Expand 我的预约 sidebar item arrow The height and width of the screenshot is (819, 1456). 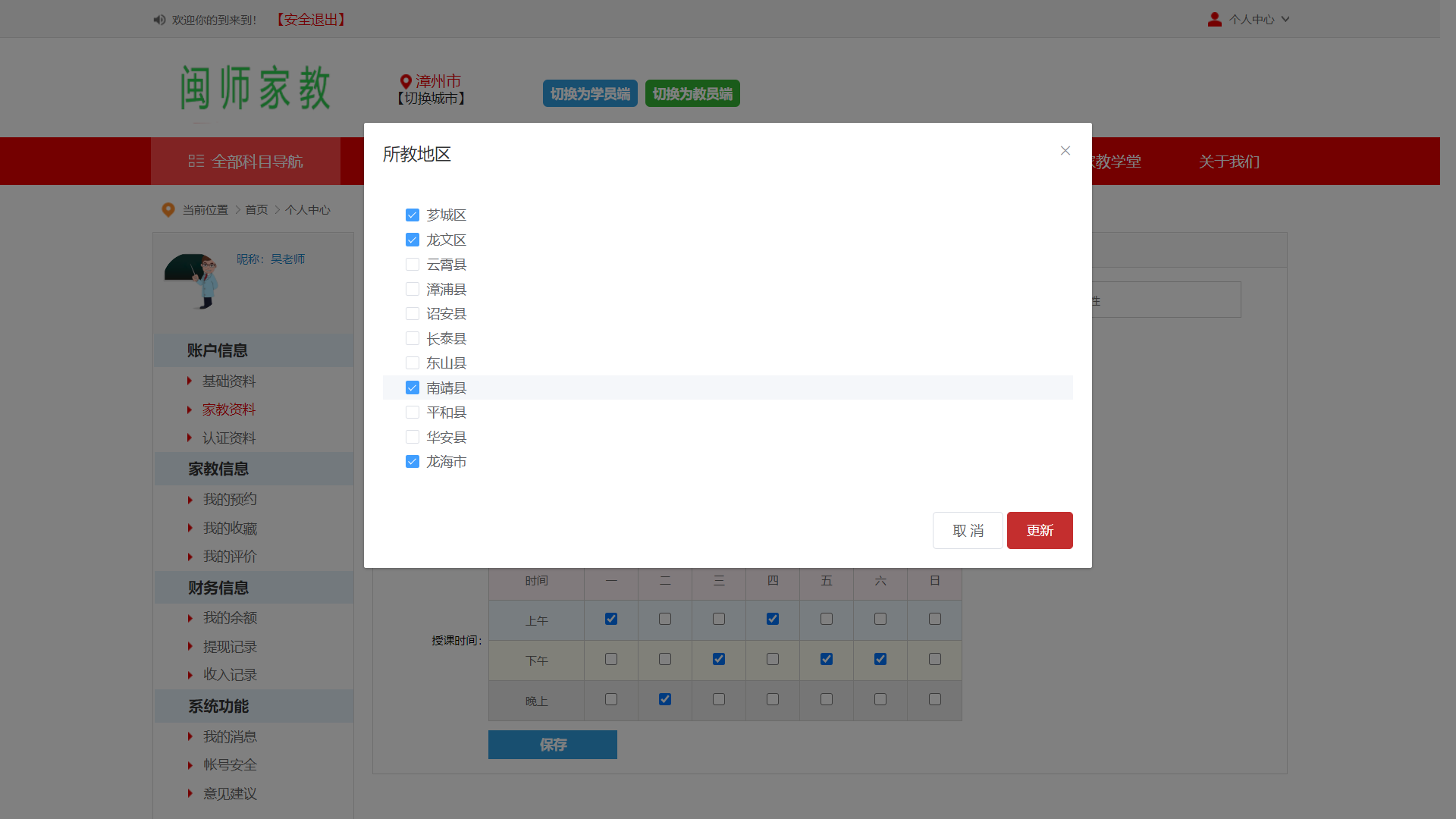[190, 500]
